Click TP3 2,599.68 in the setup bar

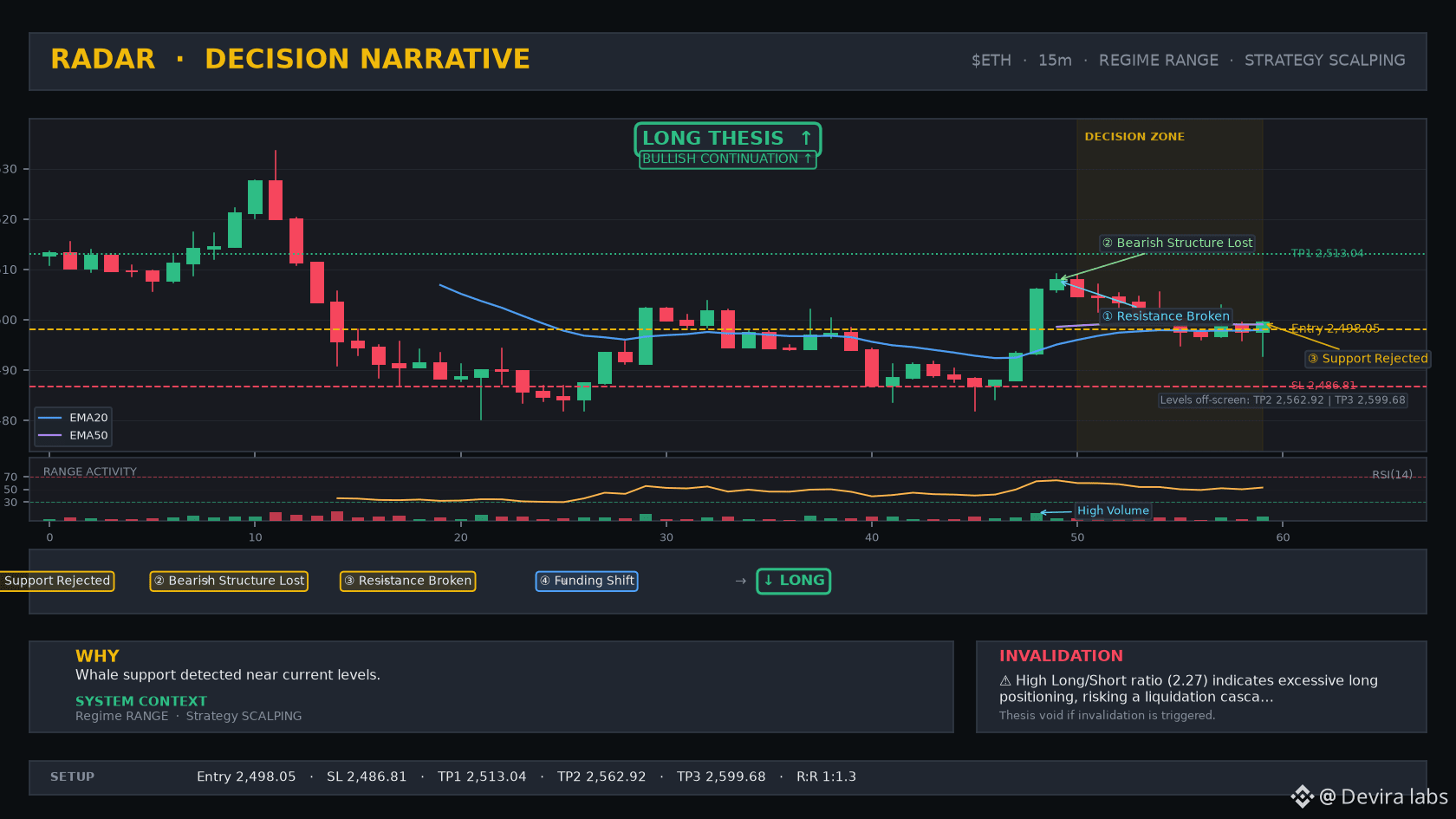point(721,777)
